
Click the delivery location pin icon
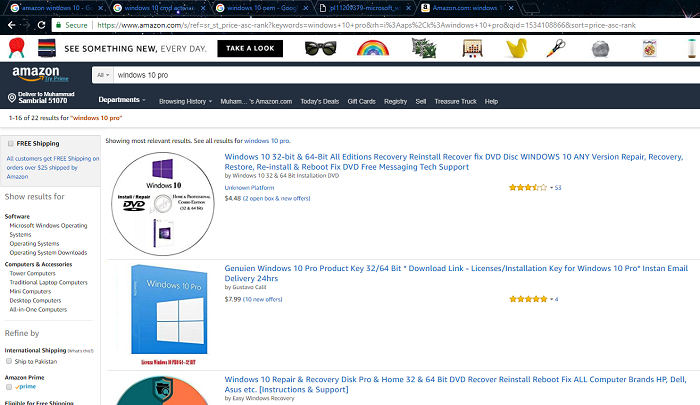(x=12, y=97)
